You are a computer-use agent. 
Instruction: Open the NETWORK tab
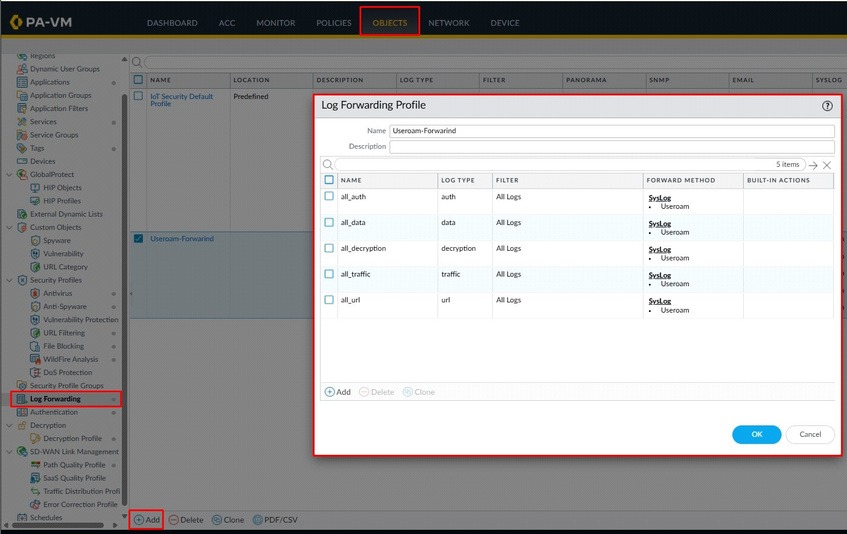(x=449, y=23)
